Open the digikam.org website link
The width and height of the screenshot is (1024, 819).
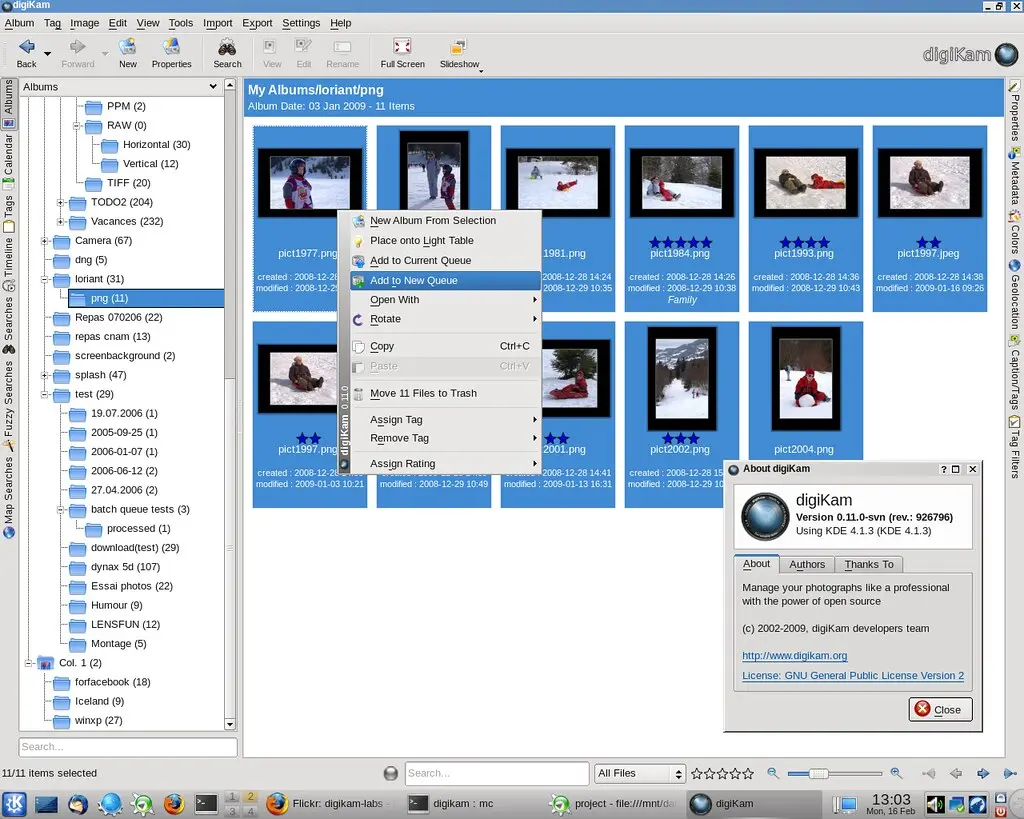(794, 655)
